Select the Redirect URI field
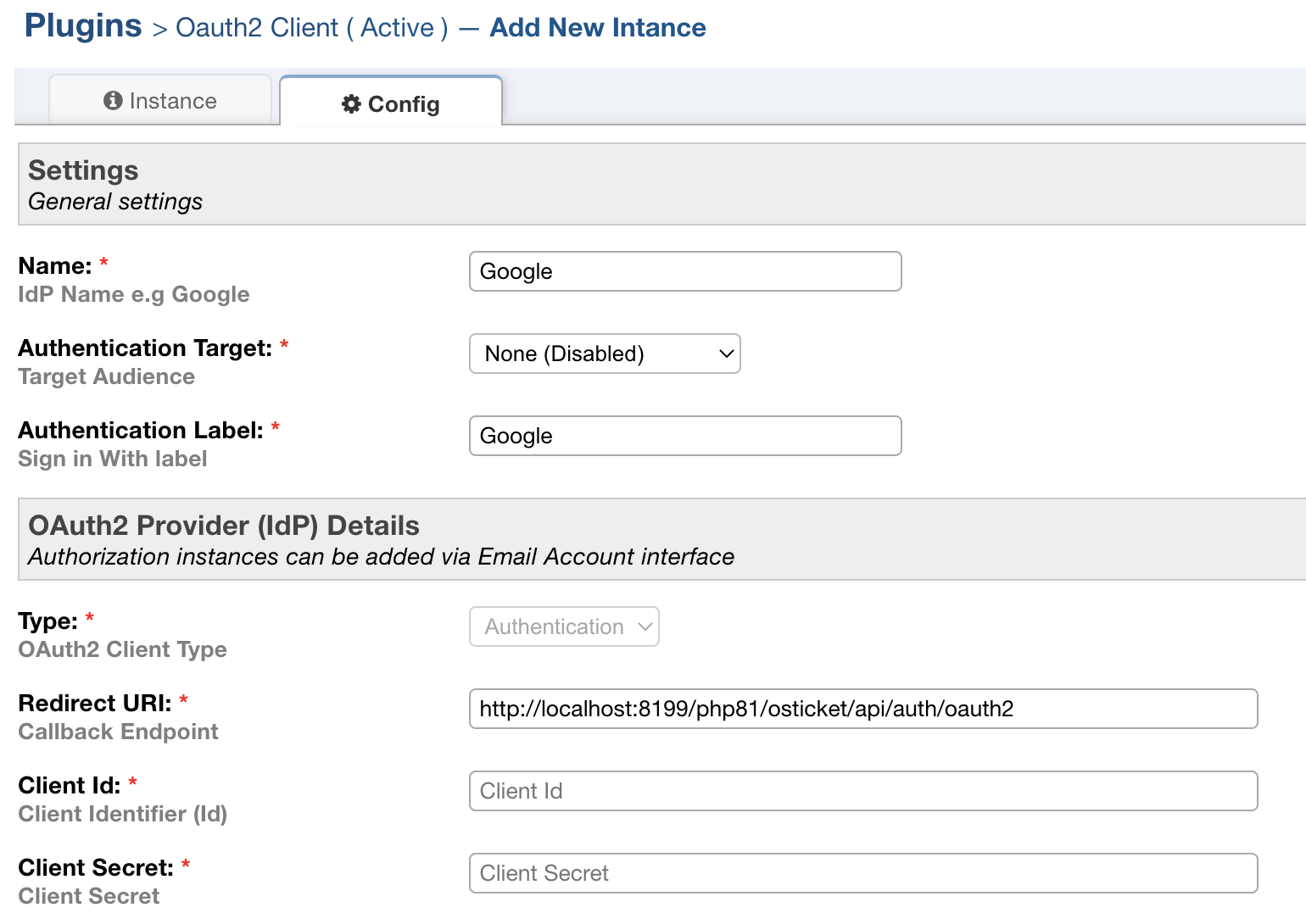1306x924 pixels. coord(862,709)
